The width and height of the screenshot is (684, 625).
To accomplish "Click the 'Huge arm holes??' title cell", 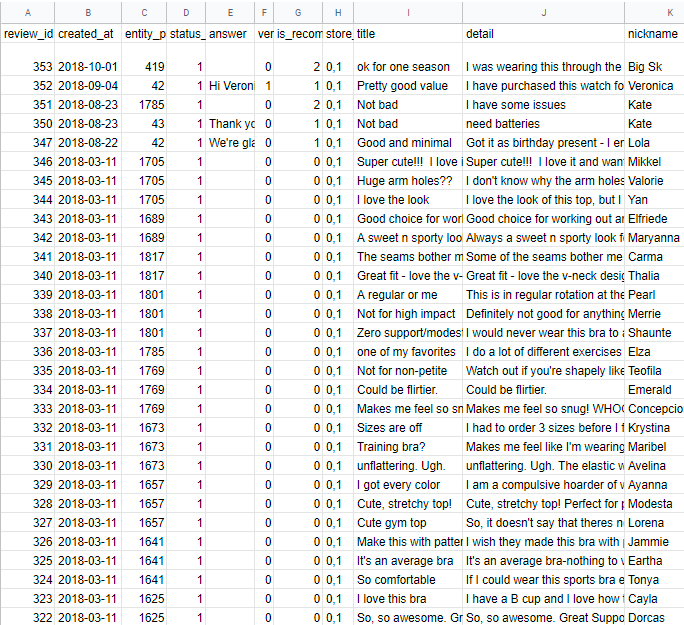I will 408,181.
